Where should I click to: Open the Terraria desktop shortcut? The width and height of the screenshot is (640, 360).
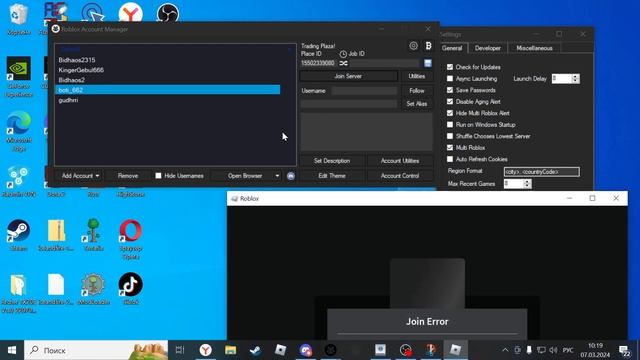[x=93, y=235]
